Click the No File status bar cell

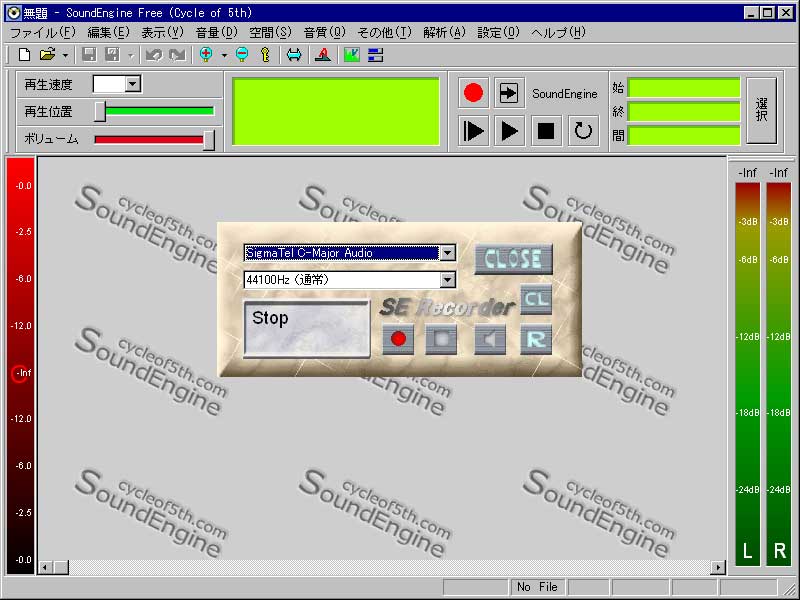pos(537,587)
